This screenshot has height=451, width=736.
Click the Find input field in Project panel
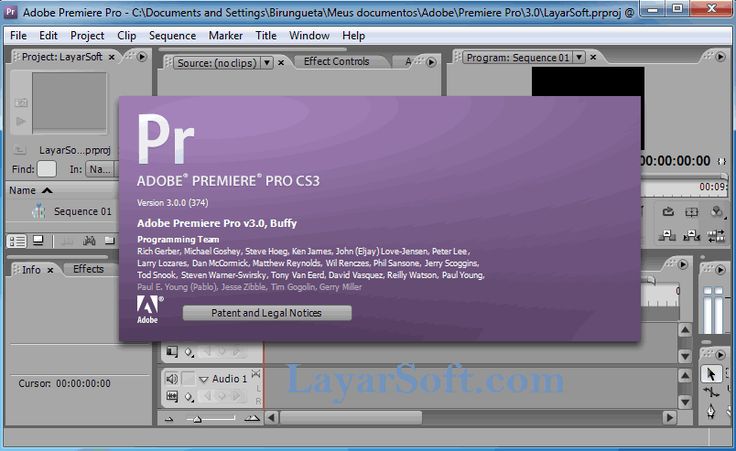(46, 169)
